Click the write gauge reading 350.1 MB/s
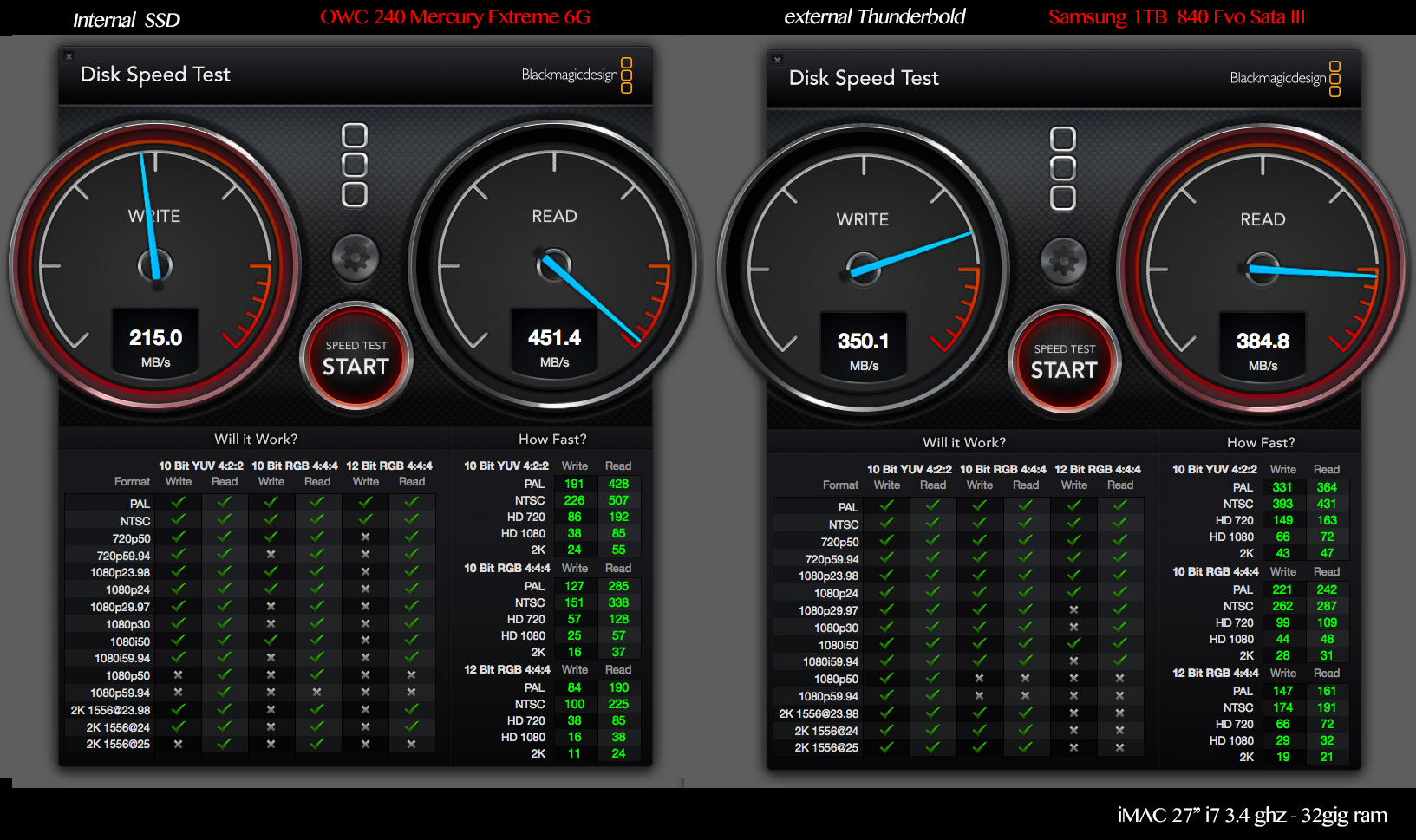 (863, 268)
